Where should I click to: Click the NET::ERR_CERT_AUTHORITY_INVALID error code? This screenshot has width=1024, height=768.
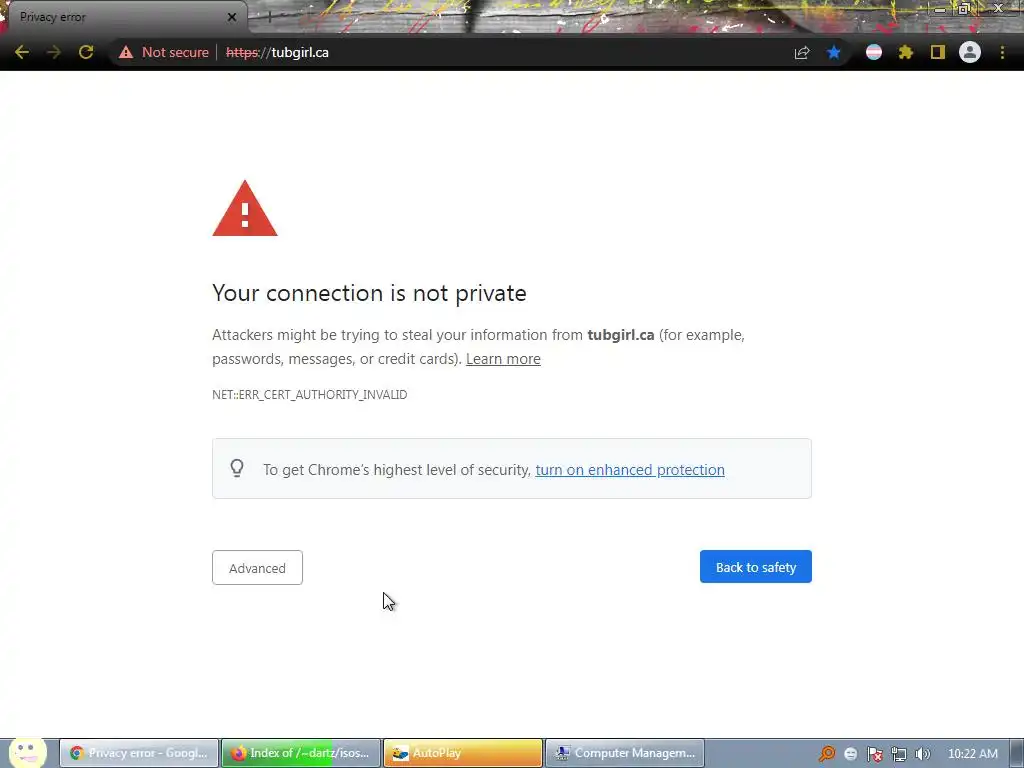point(310,394)
